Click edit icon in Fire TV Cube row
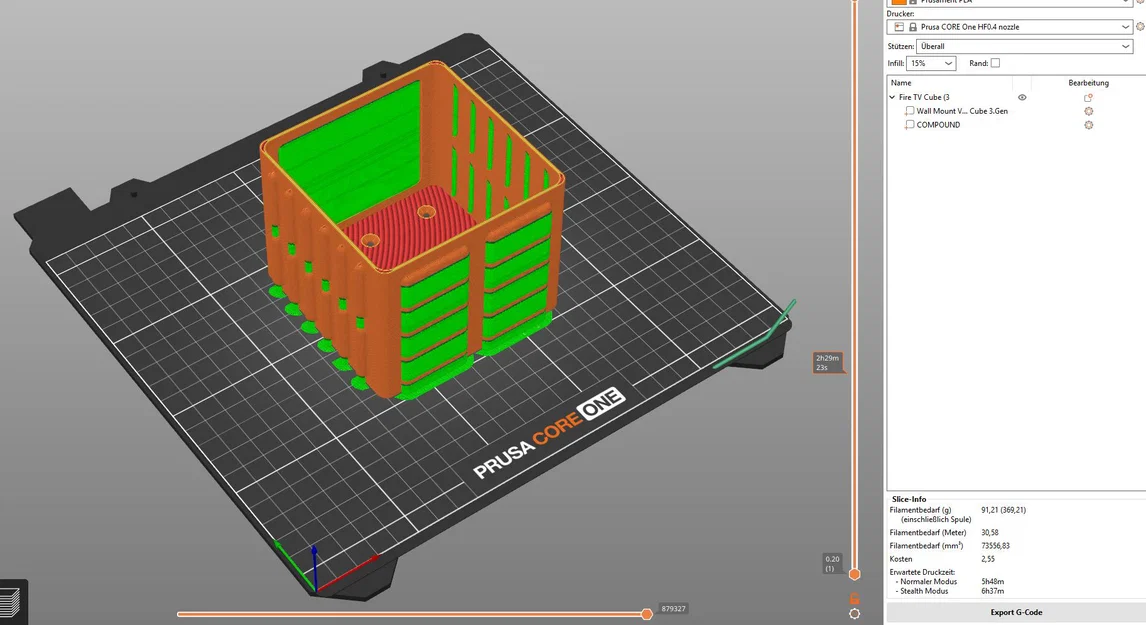 [x=1088, y=97]
